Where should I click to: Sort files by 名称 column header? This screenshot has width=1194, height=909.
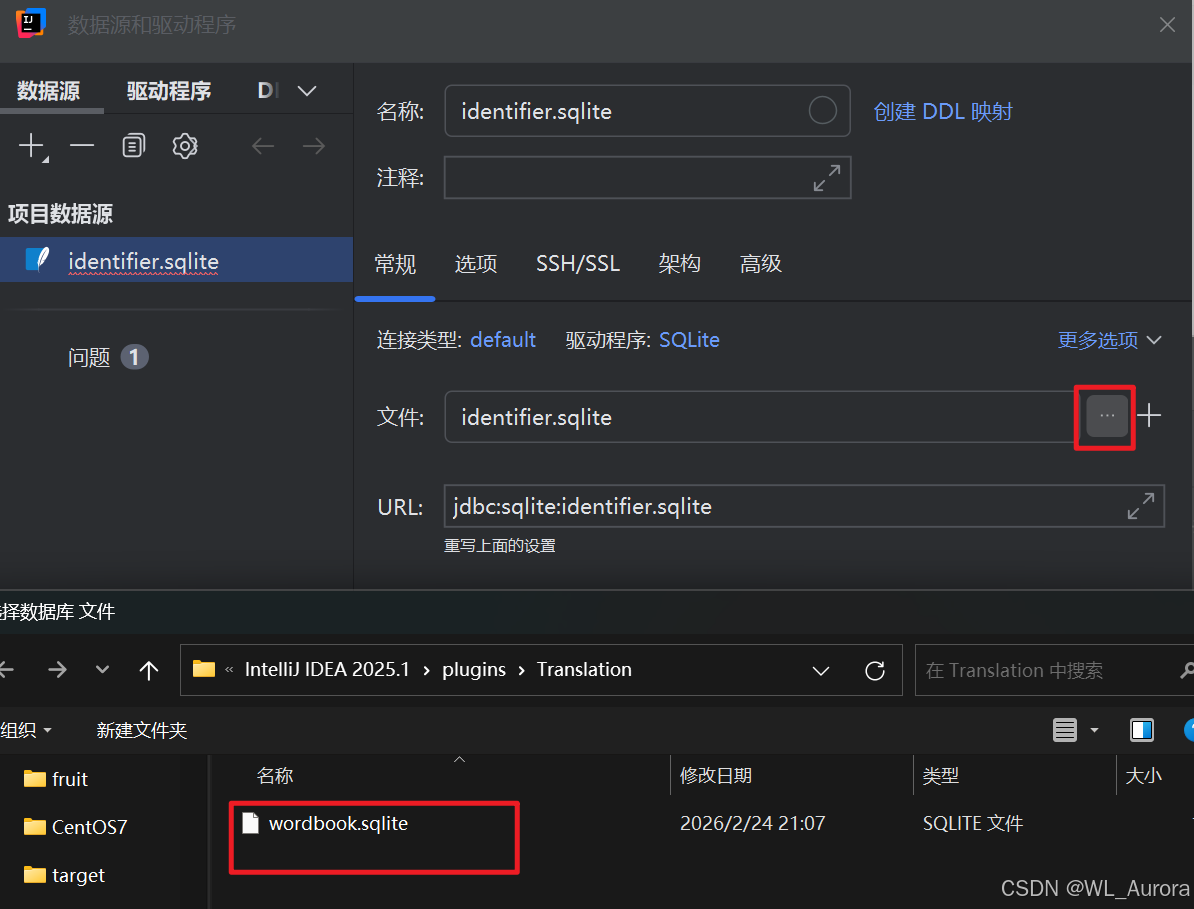coord(275,775)
